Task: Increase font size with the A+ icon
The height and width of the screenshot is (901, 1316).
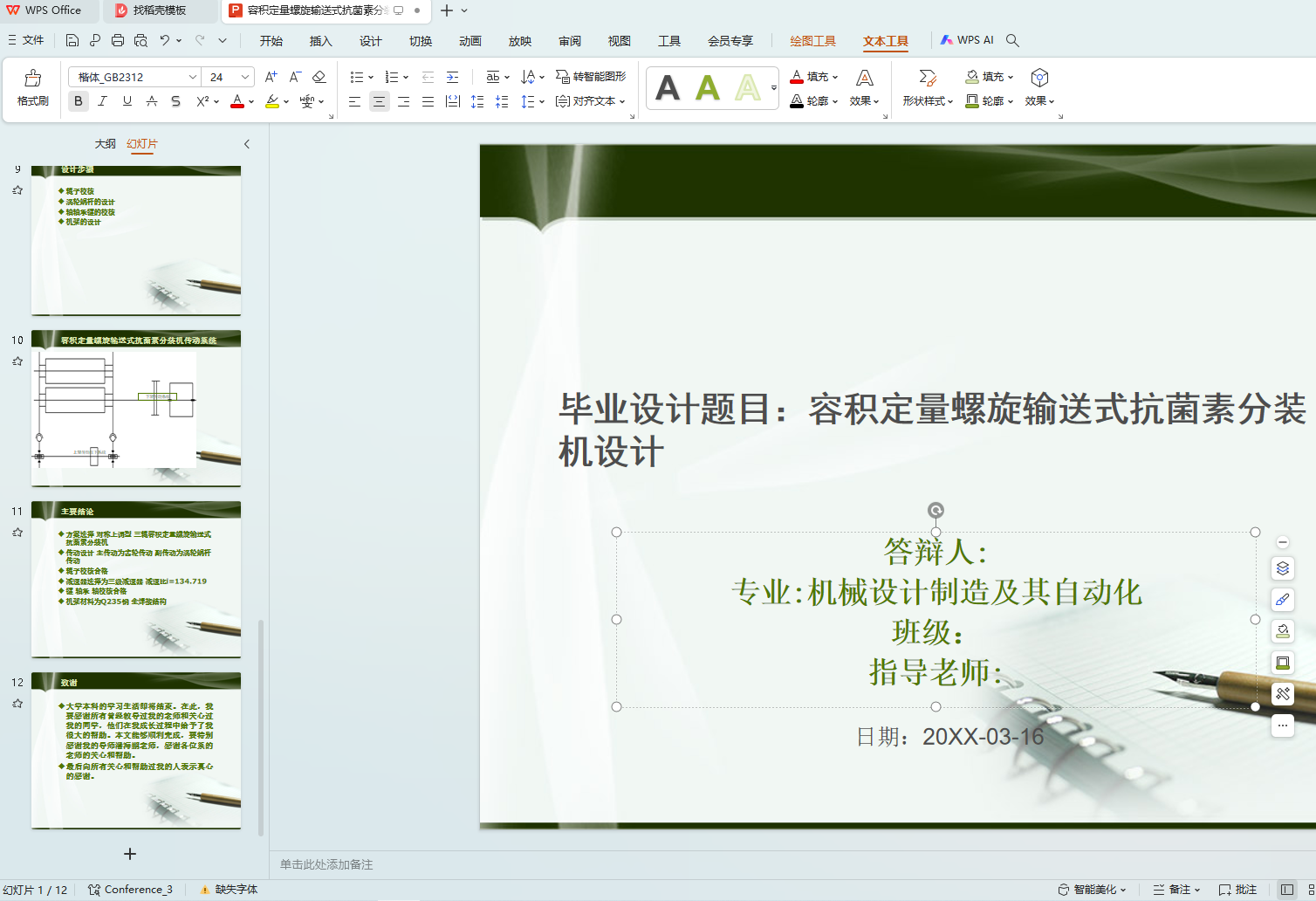Action: pyautogui.click(x=271, y=77)
